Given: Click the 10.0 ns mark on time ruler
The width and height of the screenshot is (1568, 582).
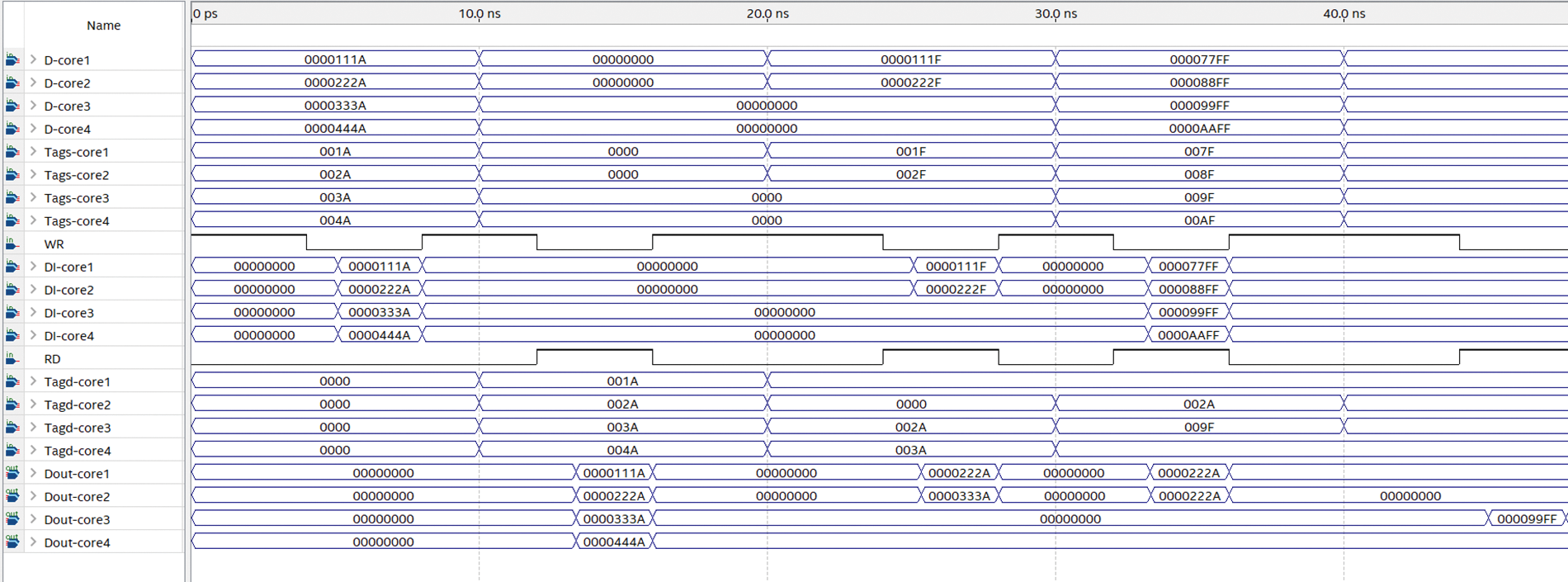Looking at the screenshot, I should 479,14.
